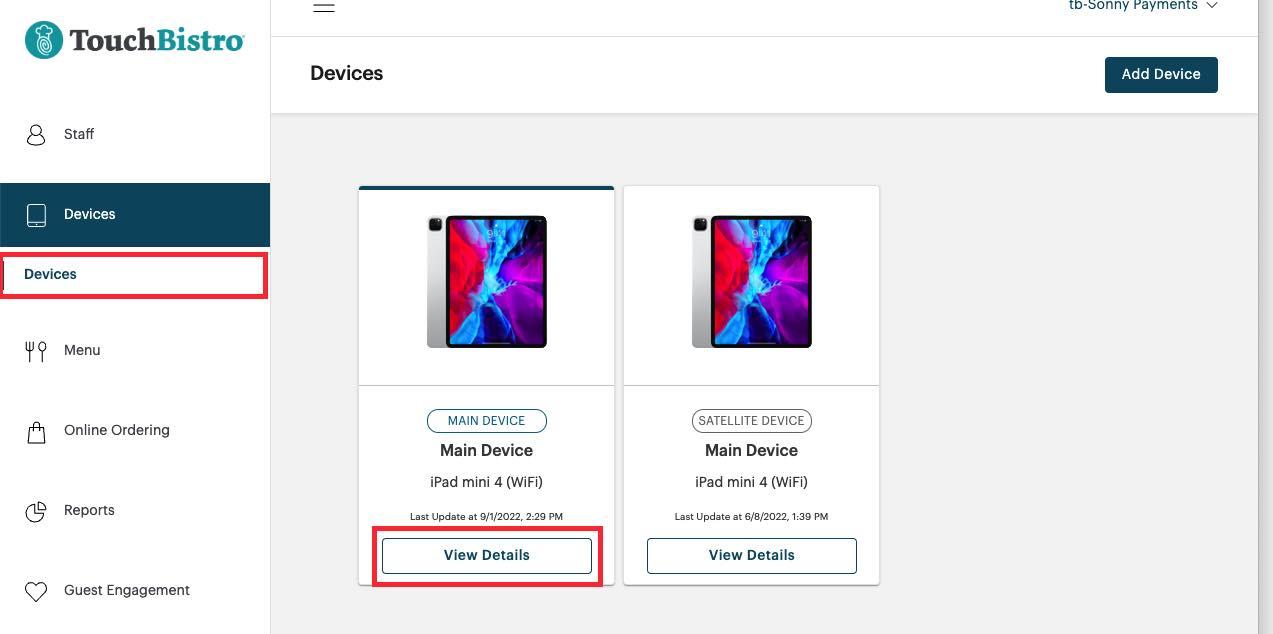Click the SATELLITE DEVICE badge
The image size is (1273, 634).
point(751,420)
